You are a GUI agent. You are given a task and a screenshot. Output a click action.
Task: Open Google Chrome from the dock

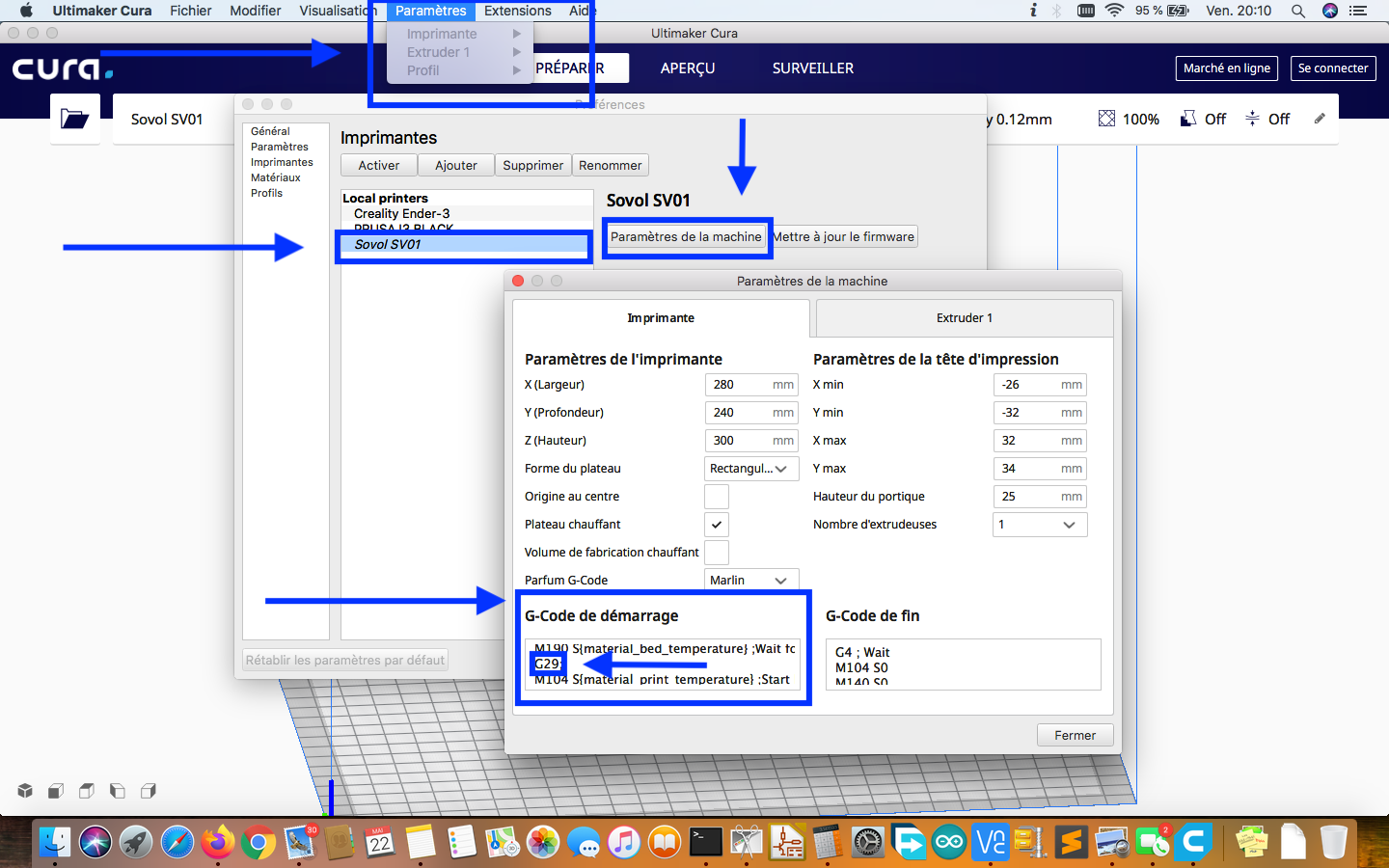tap(258, 842)
